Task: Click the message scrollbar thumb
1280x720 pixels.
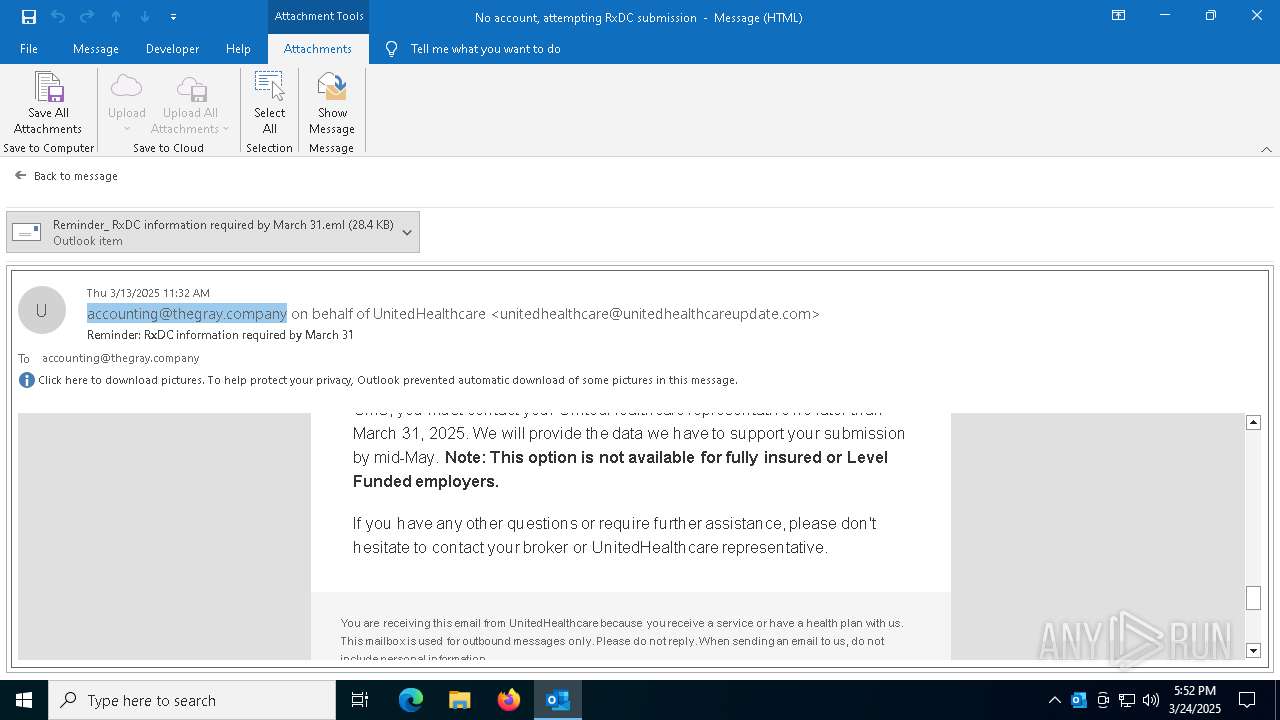Action: pyautogui.click(x=1253, y=597)
